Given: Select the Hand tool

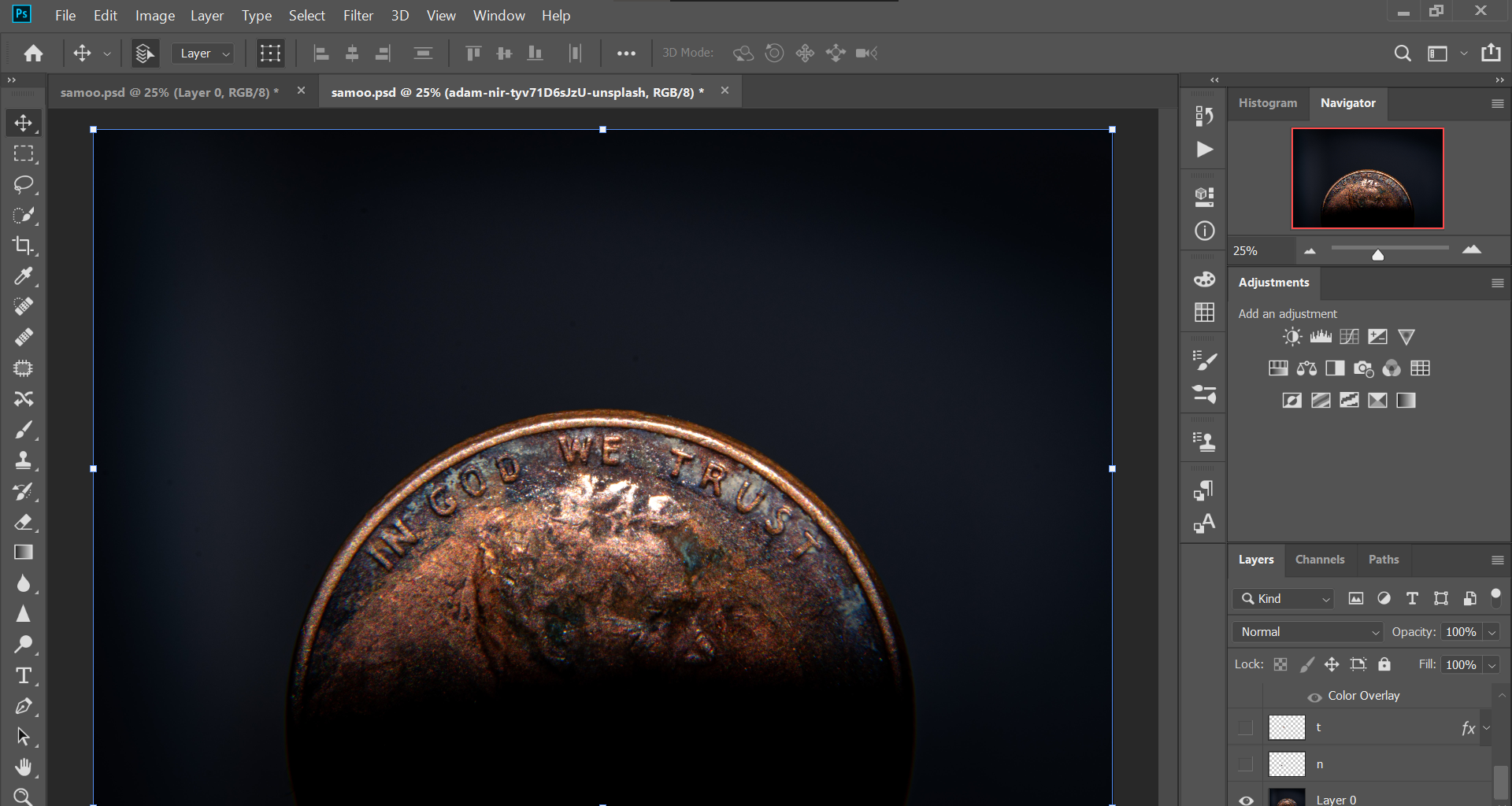Looking at the screenshot, I should (x=23, y=767).
